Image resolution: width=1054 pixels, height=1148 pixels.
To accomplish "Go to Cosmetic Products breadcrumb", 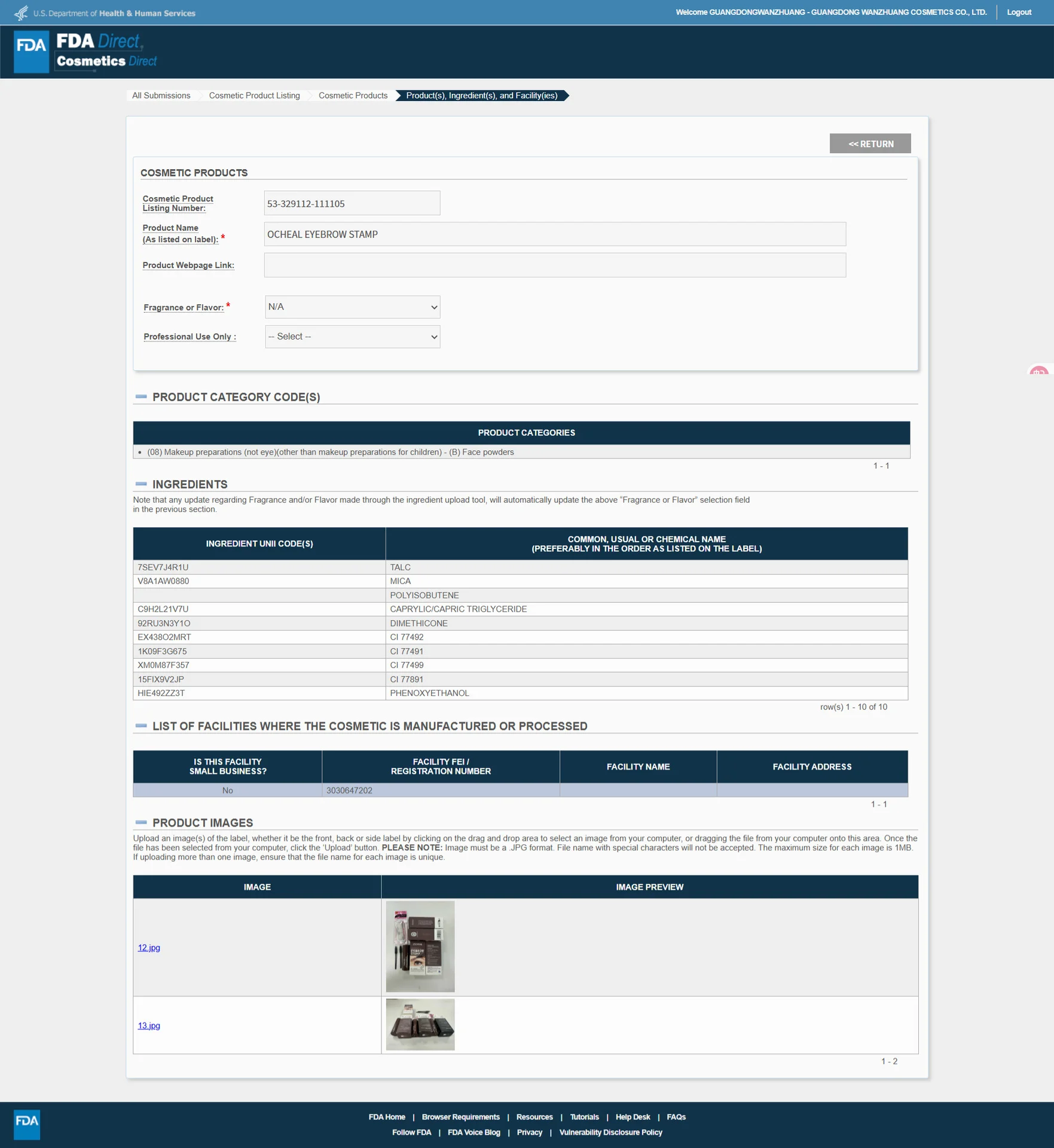I will tap(353, 96).
